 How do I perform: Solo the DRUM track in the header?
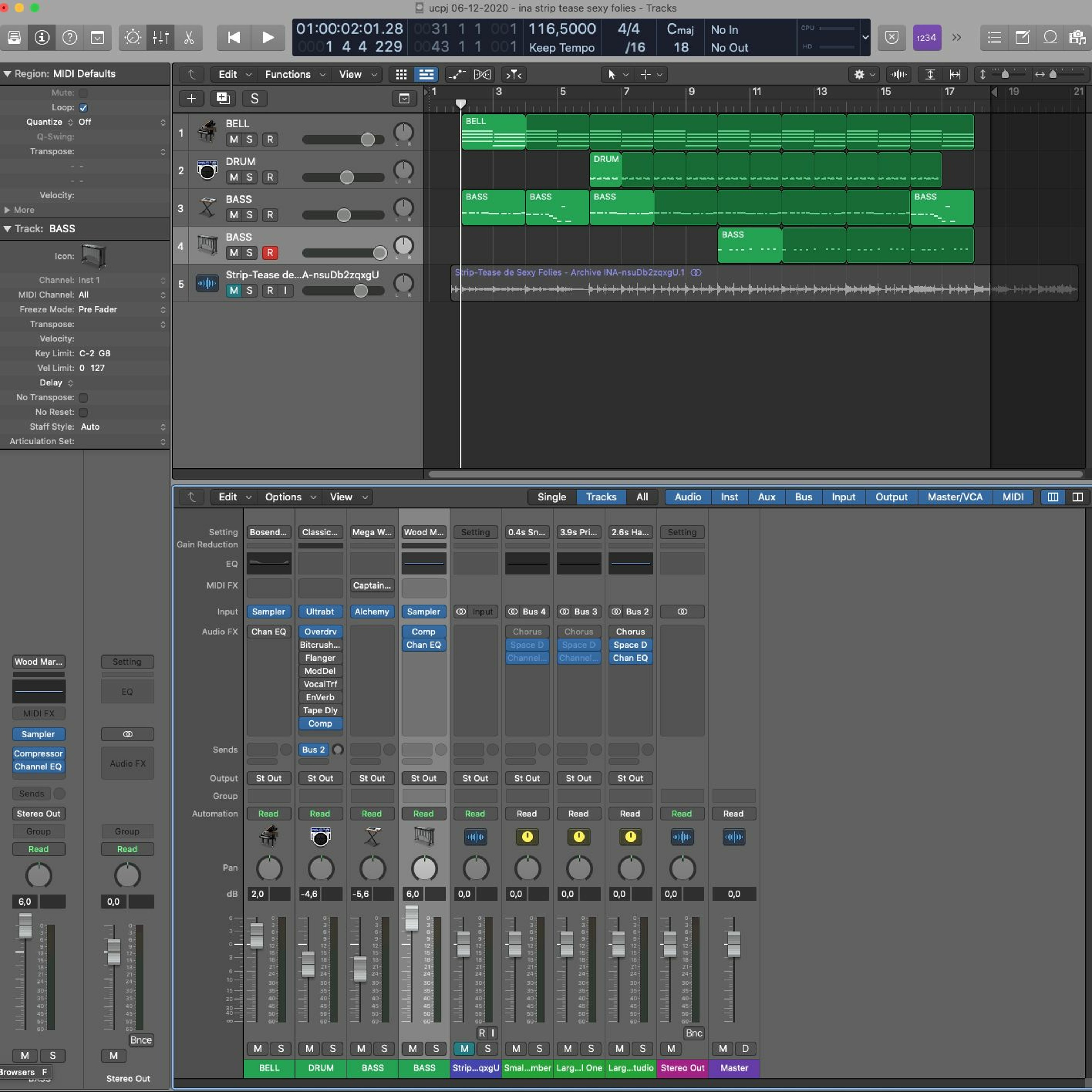pos(249,177)
